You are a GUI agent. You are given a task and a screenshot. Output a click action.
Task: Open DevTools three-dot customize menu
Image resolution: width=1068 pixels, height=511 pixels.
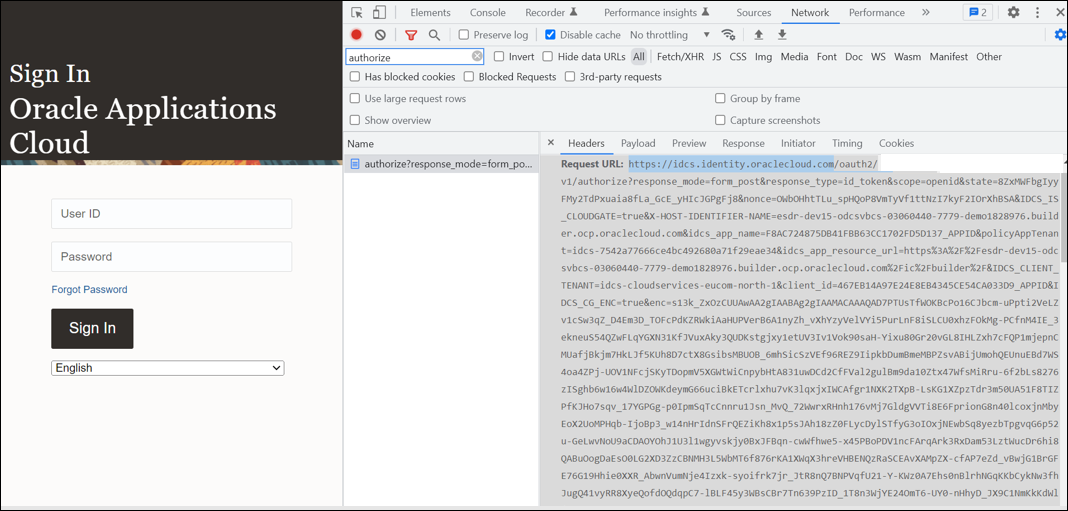(x=1037, y=12)
